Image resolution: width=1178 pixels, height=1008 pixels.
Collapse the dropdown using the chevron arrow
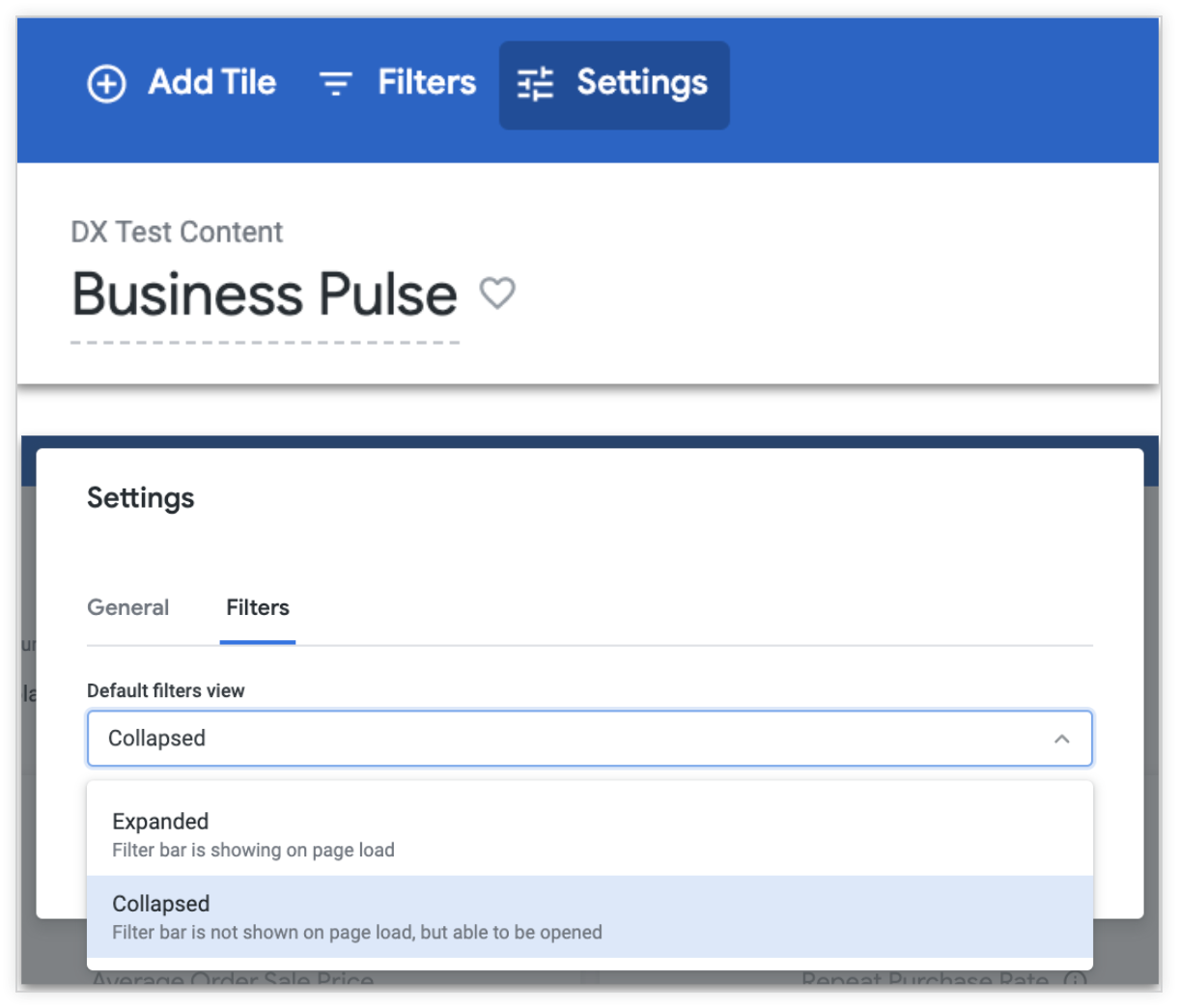(x=1061, y=739)
